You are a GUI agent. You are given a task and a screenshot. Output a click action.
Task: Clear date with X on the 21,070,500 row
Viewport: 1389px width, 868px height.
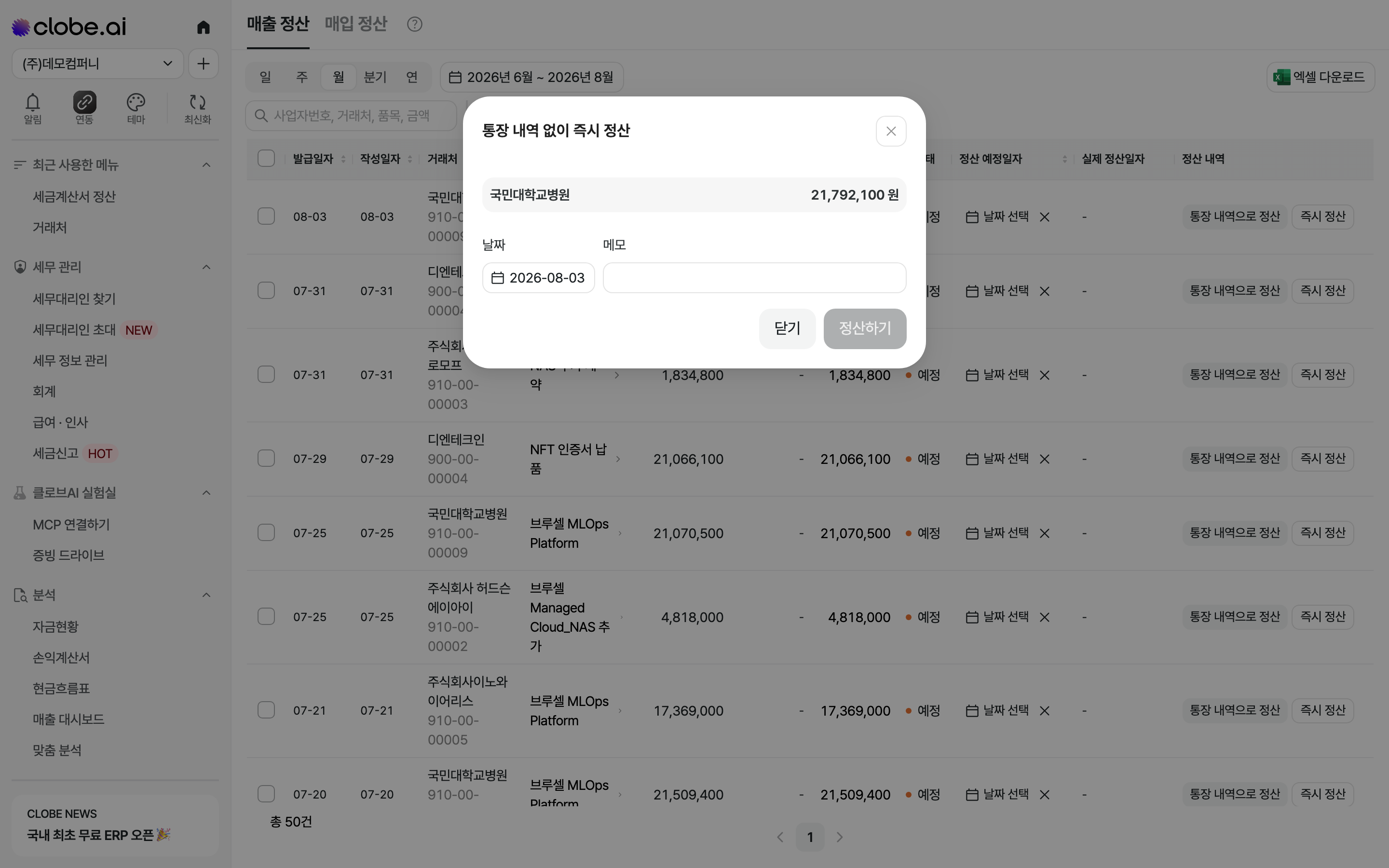click(x=1045, y=533)
